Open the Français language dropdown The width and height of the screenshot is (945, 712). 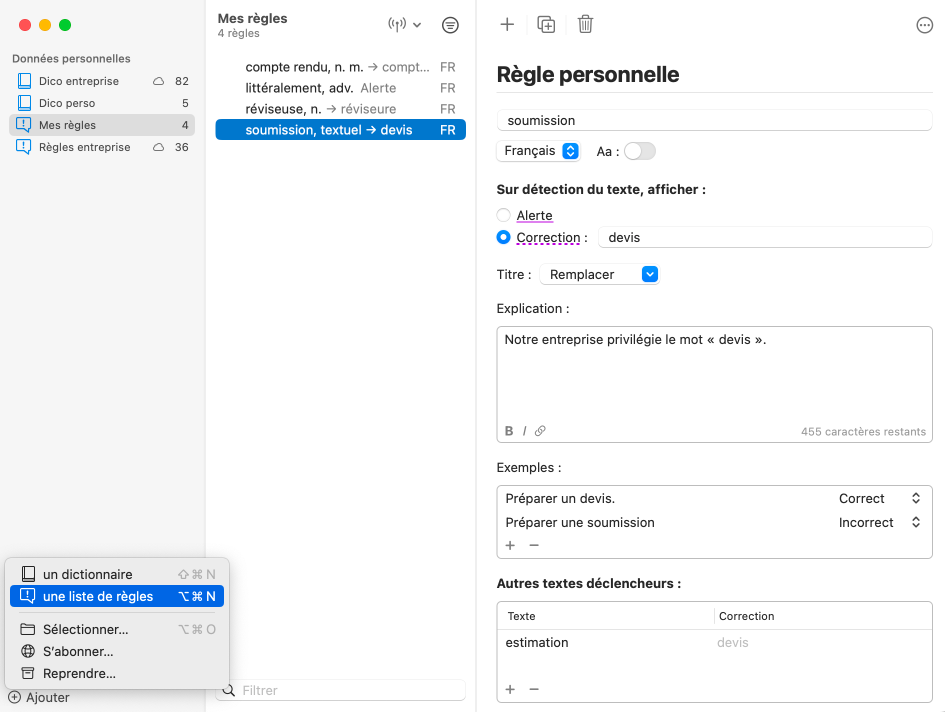539,151
